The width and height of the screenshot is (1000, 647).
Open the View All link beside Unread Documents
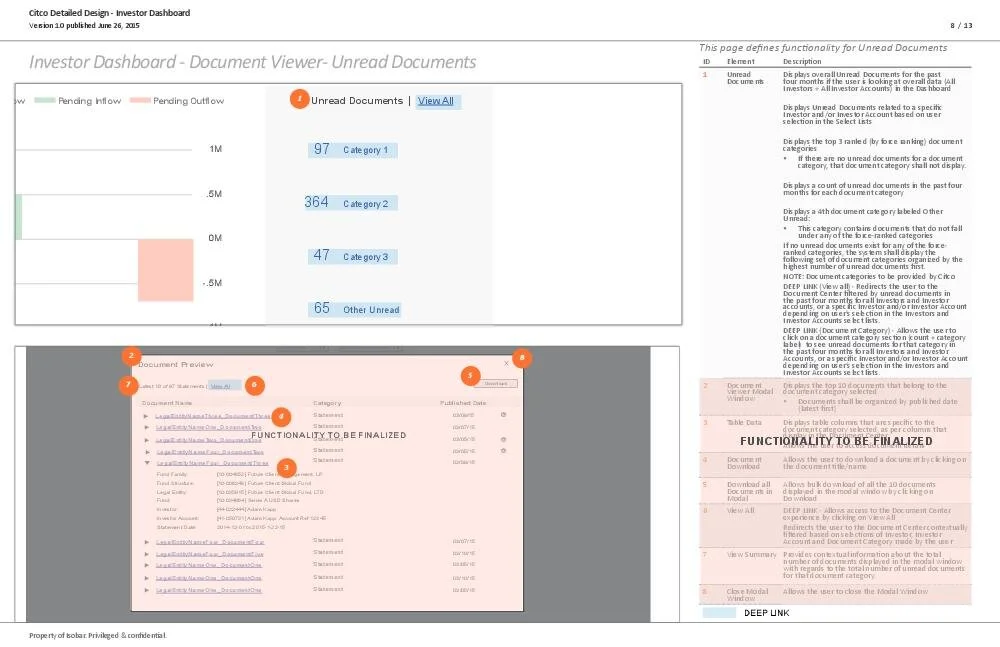coord(436,101)
